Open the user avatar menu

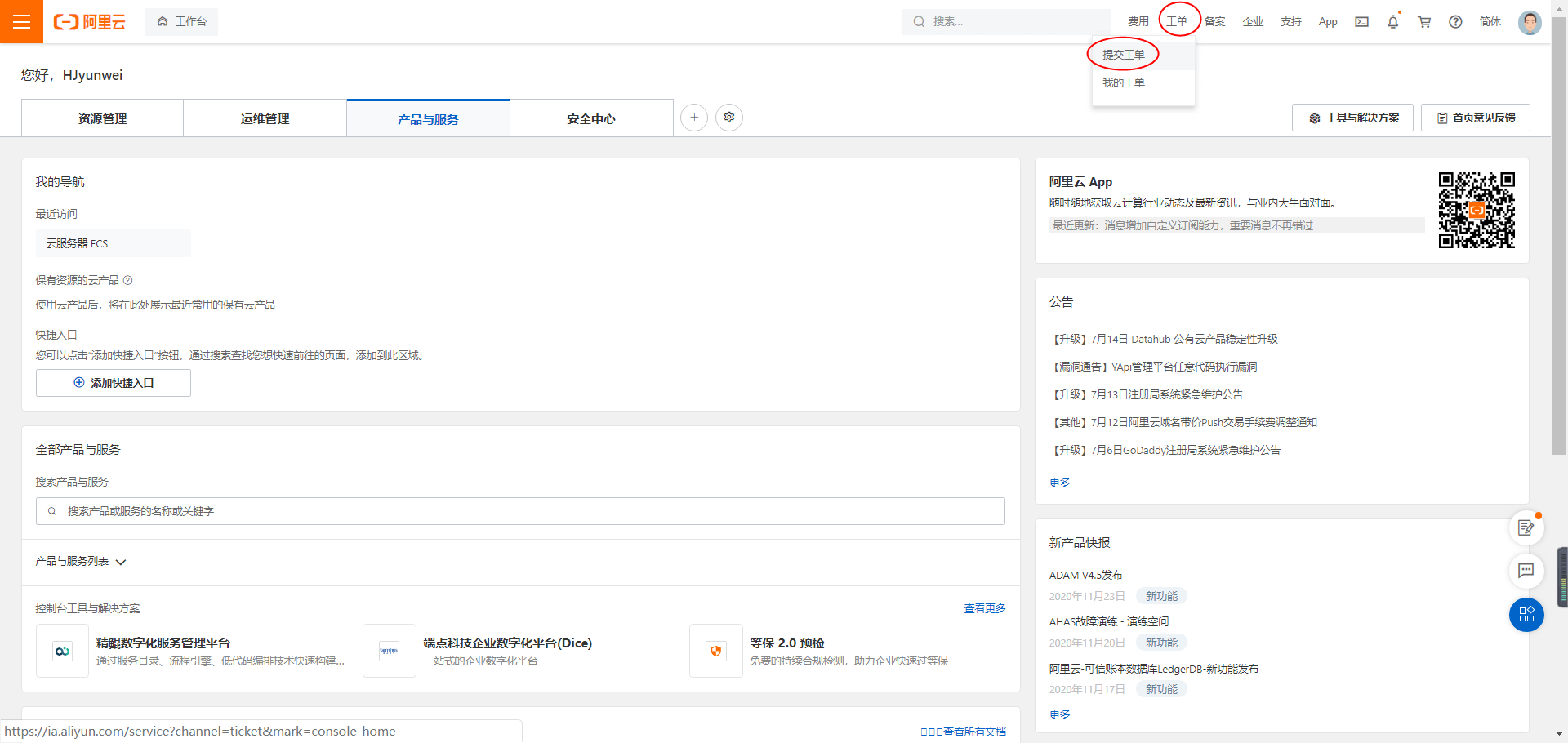pyautogui.click(x=1530, y=22)
